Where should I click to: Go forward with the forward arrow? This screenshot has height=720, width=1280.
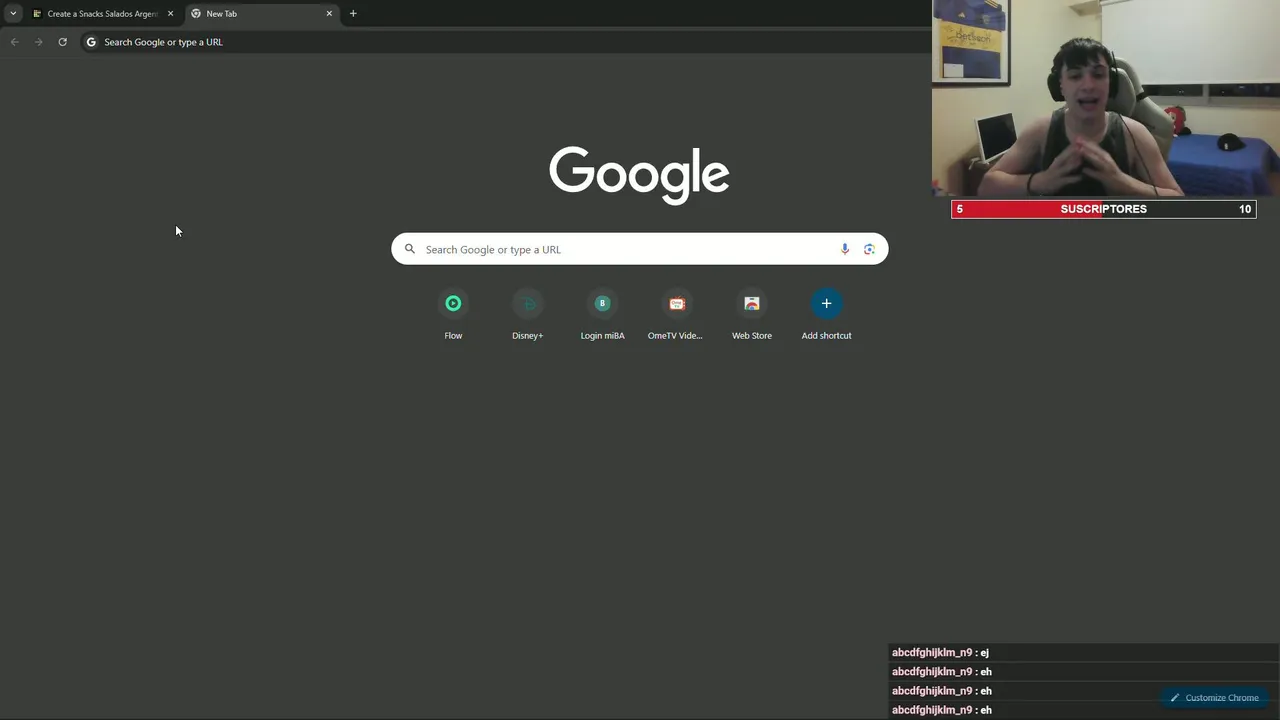[x=38, y=42]
